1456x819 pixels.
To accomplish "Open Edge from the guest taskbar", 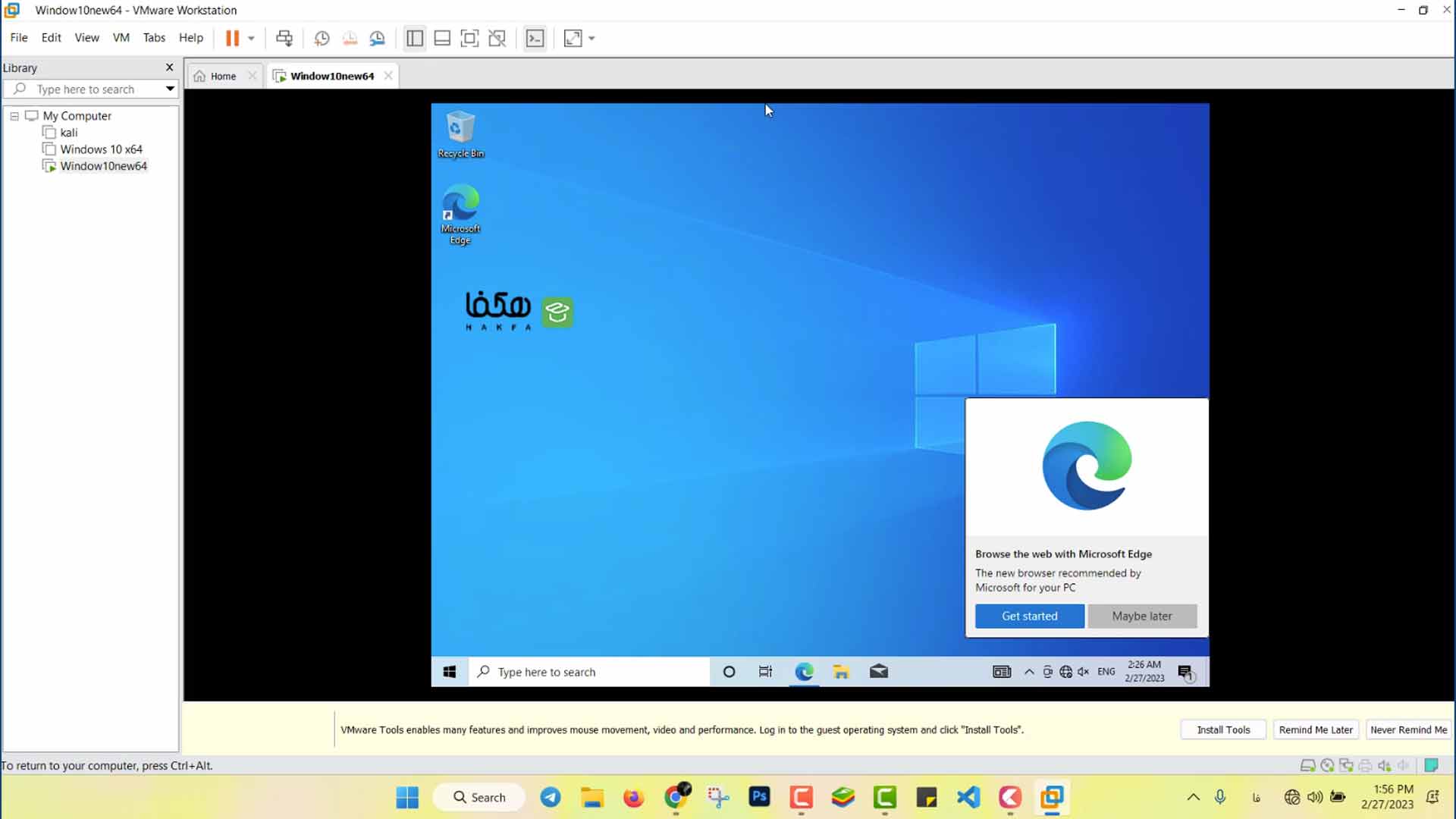I will (804, 672).
